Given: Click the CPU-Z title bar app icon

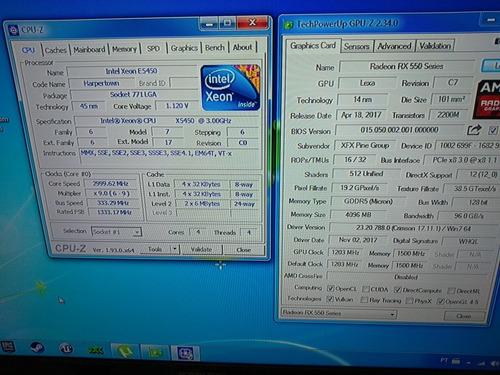Looking at the screenshot, I should tap(13, 30).
